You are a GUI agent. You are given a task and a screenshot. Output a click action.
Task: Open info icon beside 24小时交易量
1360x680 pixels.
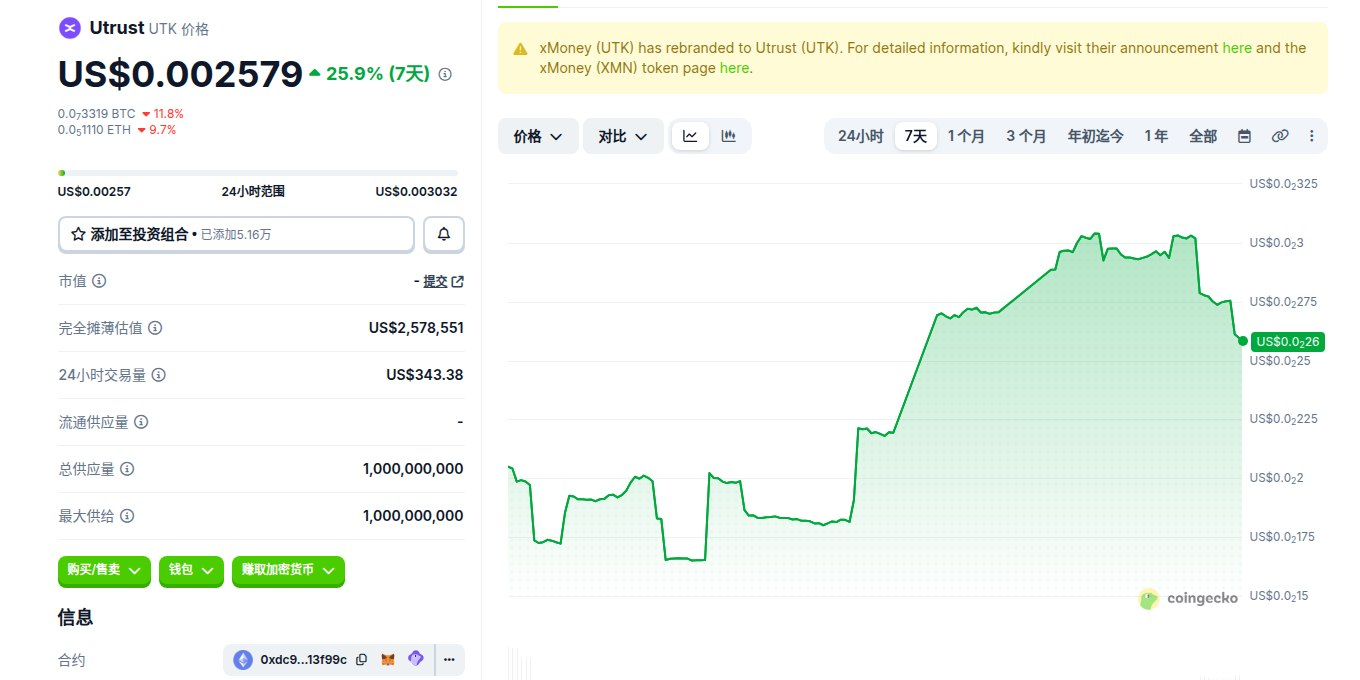pos(158,375)
